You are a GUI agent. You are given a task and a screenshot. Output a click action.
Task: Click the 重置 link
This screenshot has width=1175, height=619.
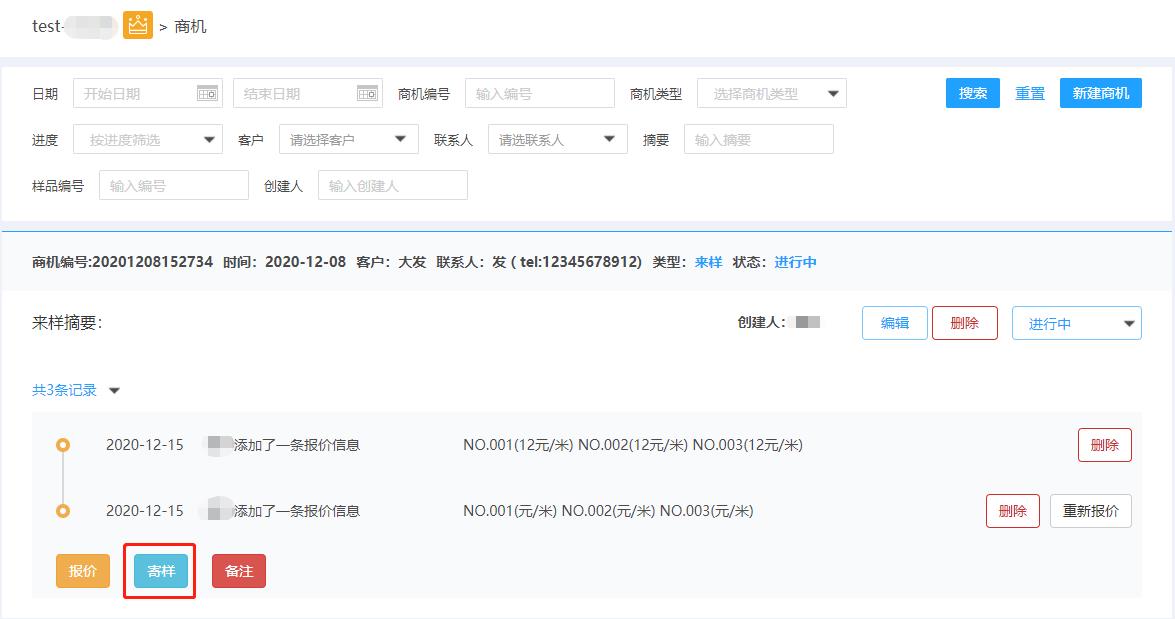click(1030, 93)
